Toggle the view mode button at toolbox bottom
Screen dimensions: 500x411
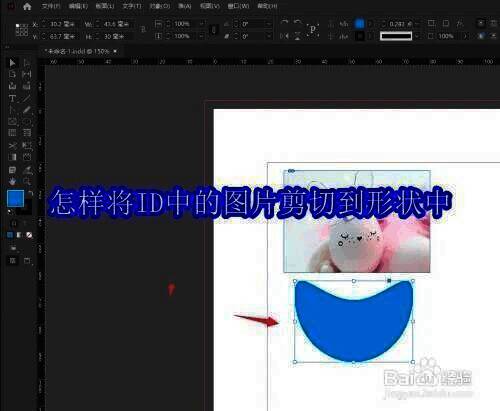pyautogui.click(x=12, y=261)
